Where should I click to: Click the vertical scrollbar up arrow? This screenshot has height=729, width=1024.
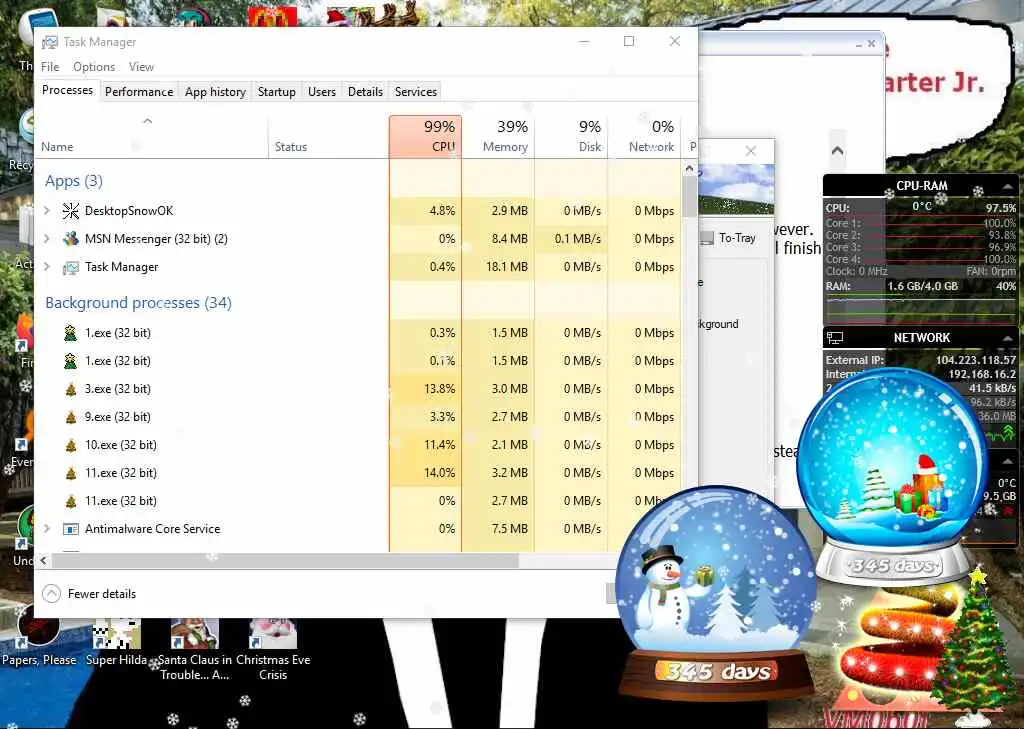(689, 169)
